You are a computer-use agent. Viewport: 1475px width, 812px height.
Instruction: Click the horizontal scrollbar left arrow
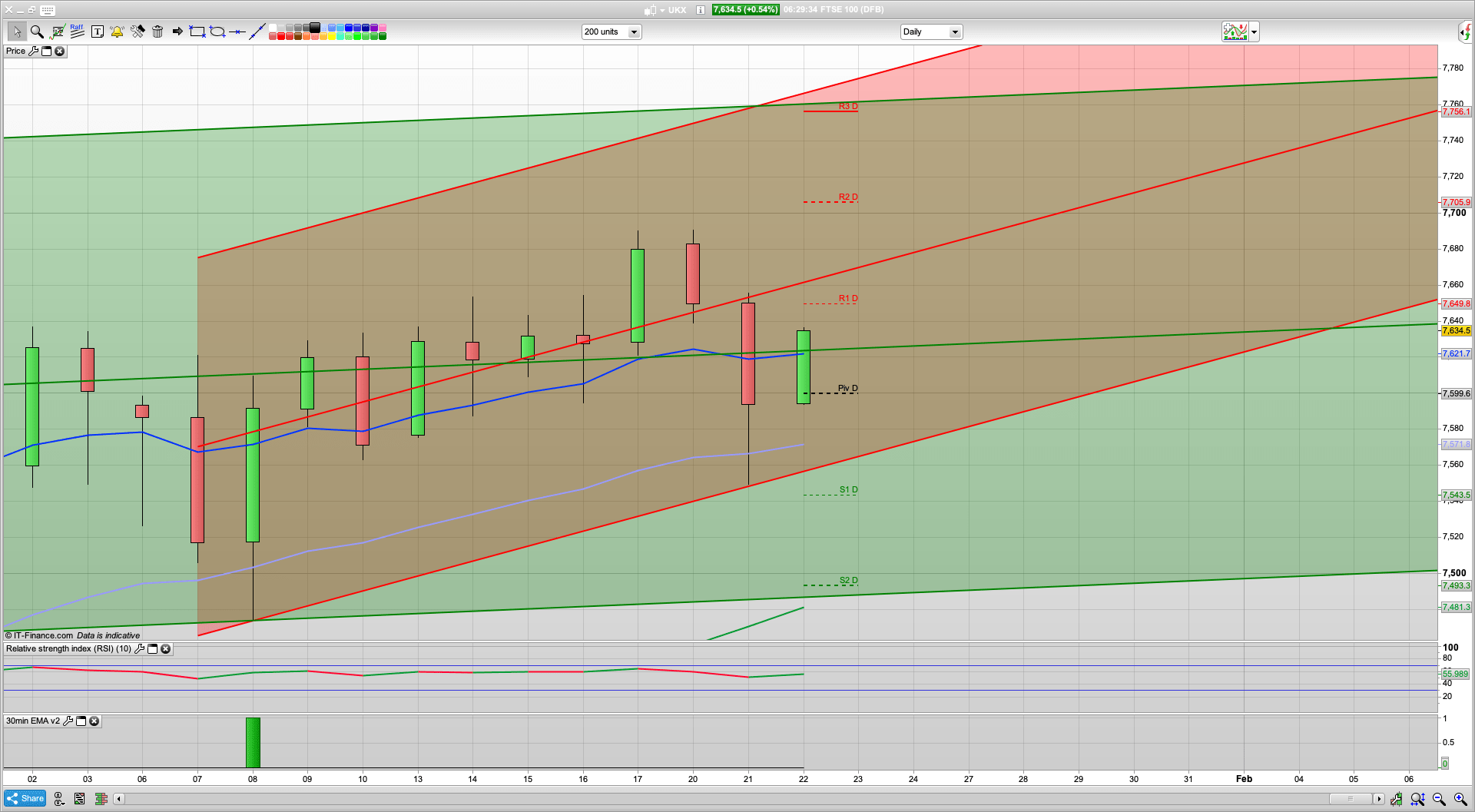click(118, 799)
